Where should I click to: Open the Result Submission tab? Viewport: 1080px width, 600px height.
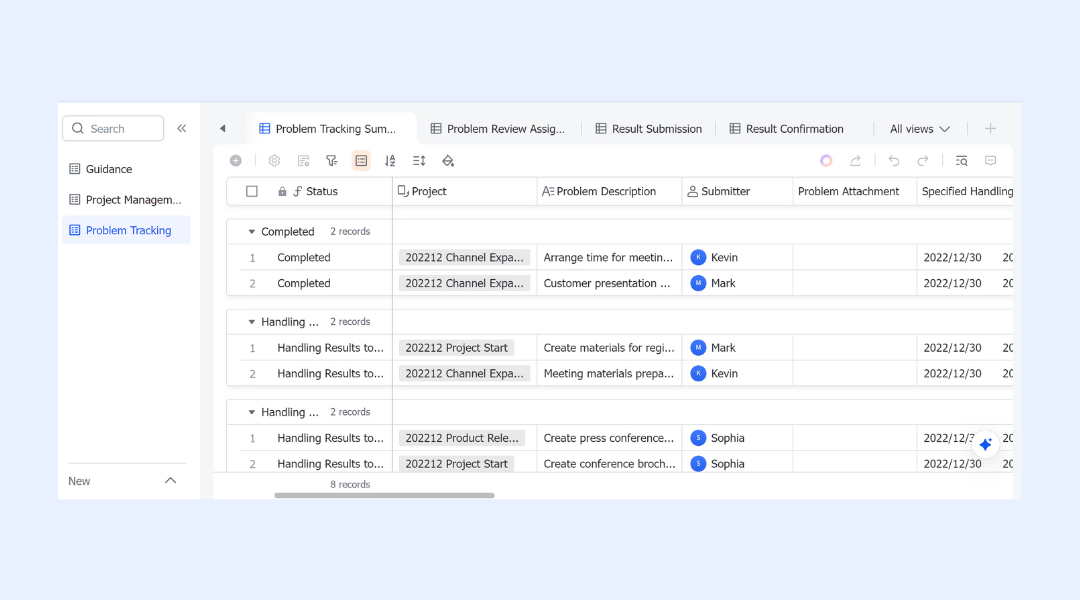(x=649, y=129)
